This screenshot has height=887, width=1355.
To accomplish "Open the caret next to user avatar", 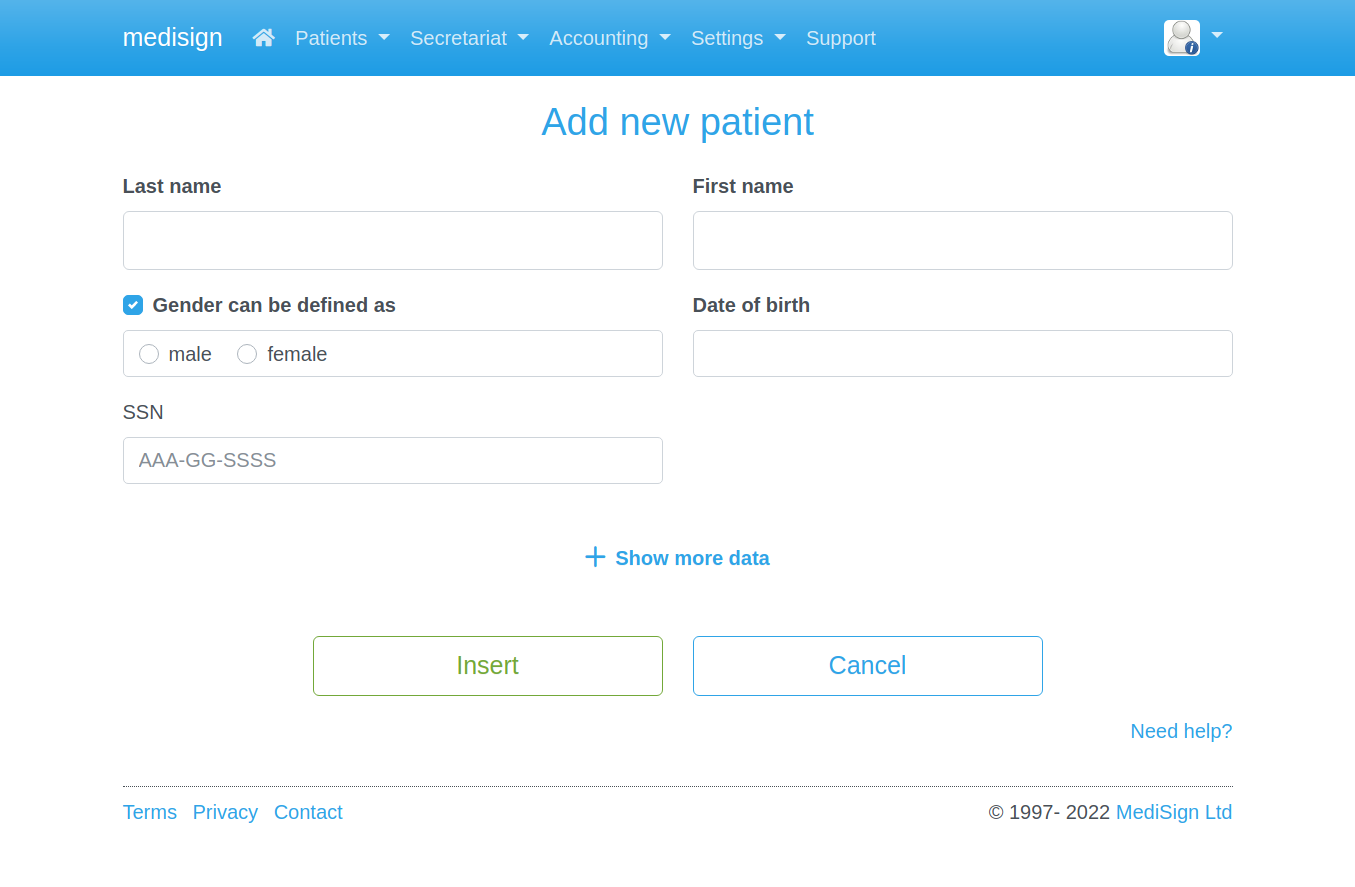I will 1217,35.
